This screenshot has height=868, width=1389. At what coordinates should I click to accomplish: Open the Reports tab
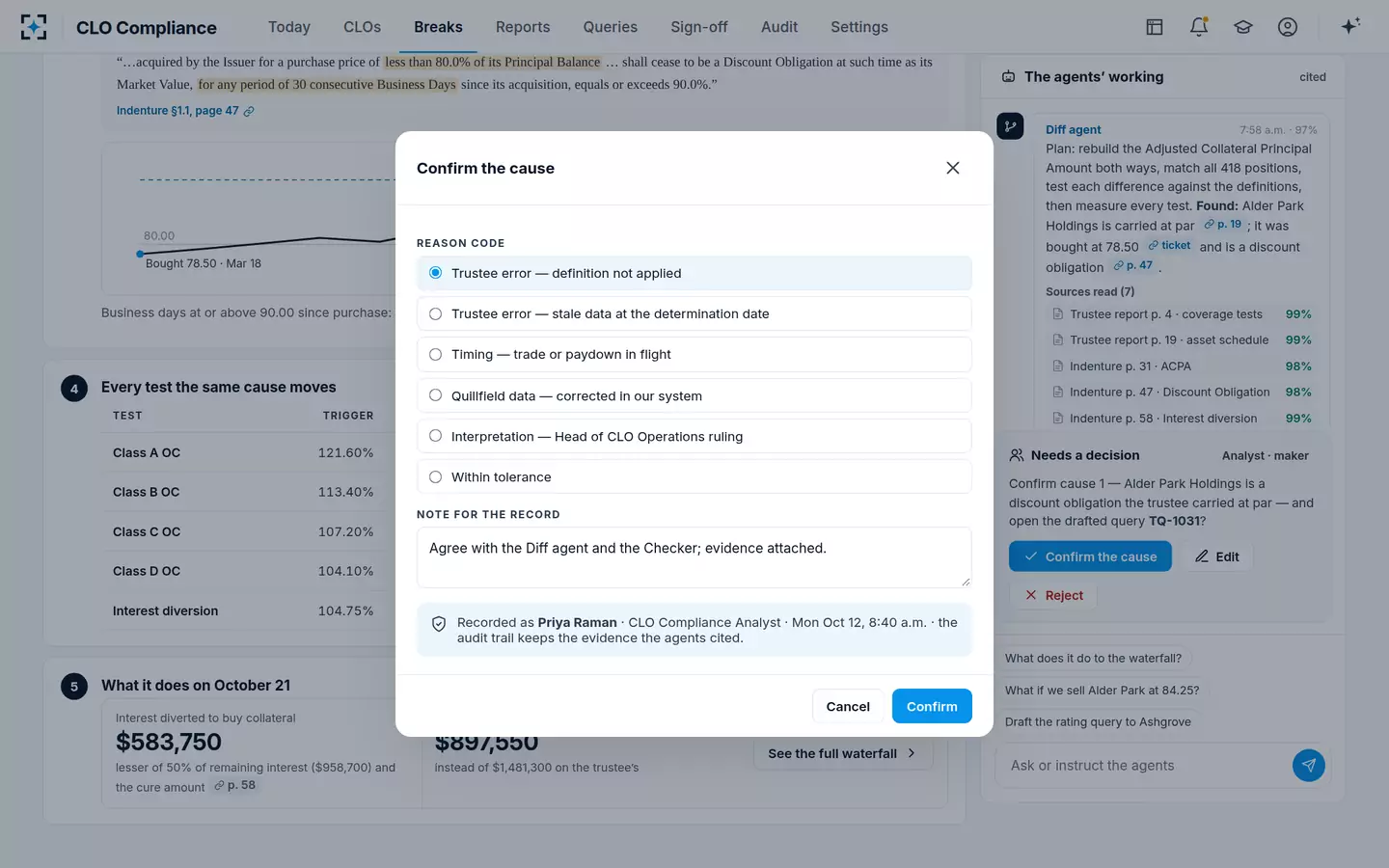[523, 27]
